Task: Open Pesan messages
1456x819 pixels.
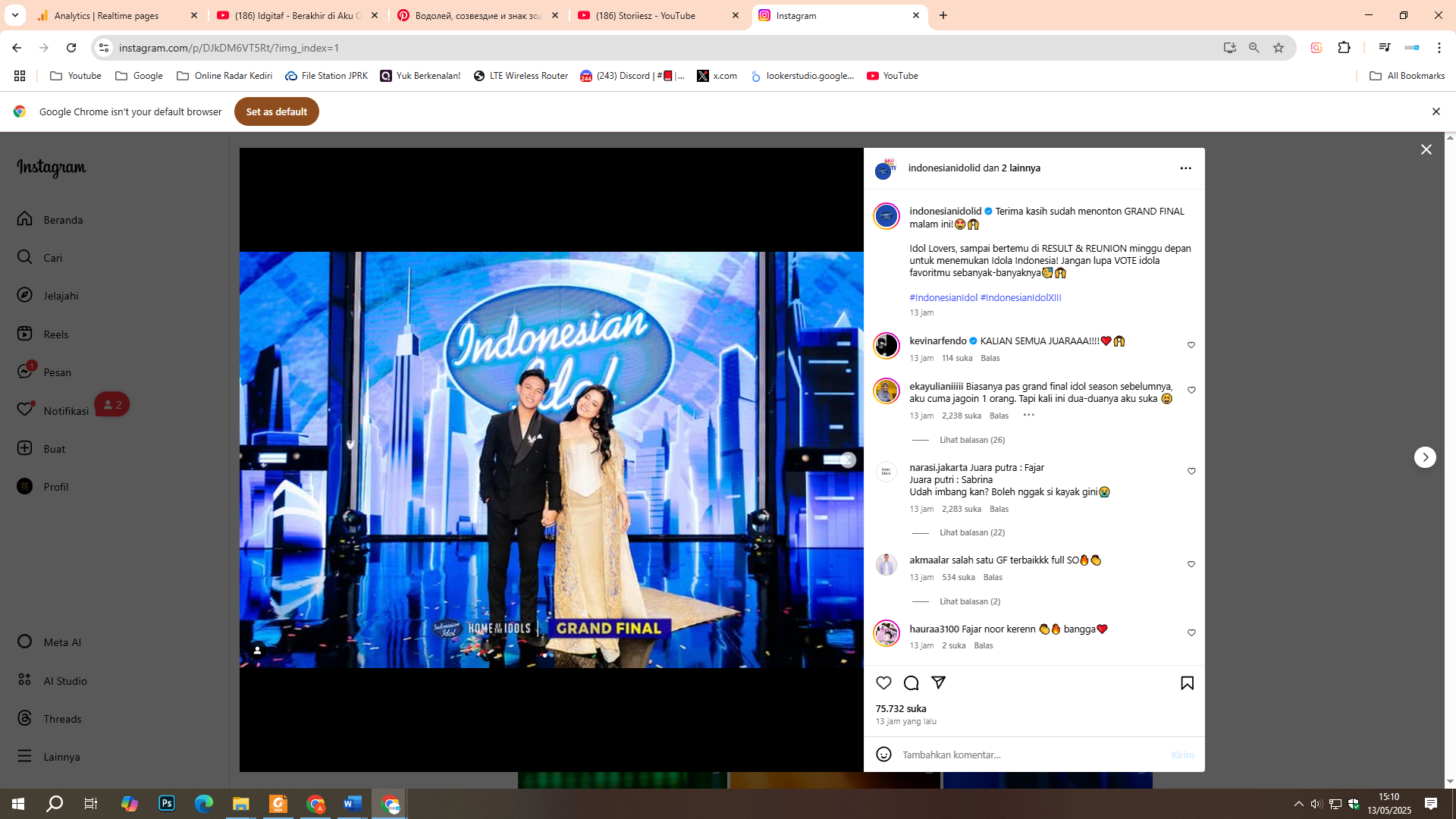Action: click(44, 372)
